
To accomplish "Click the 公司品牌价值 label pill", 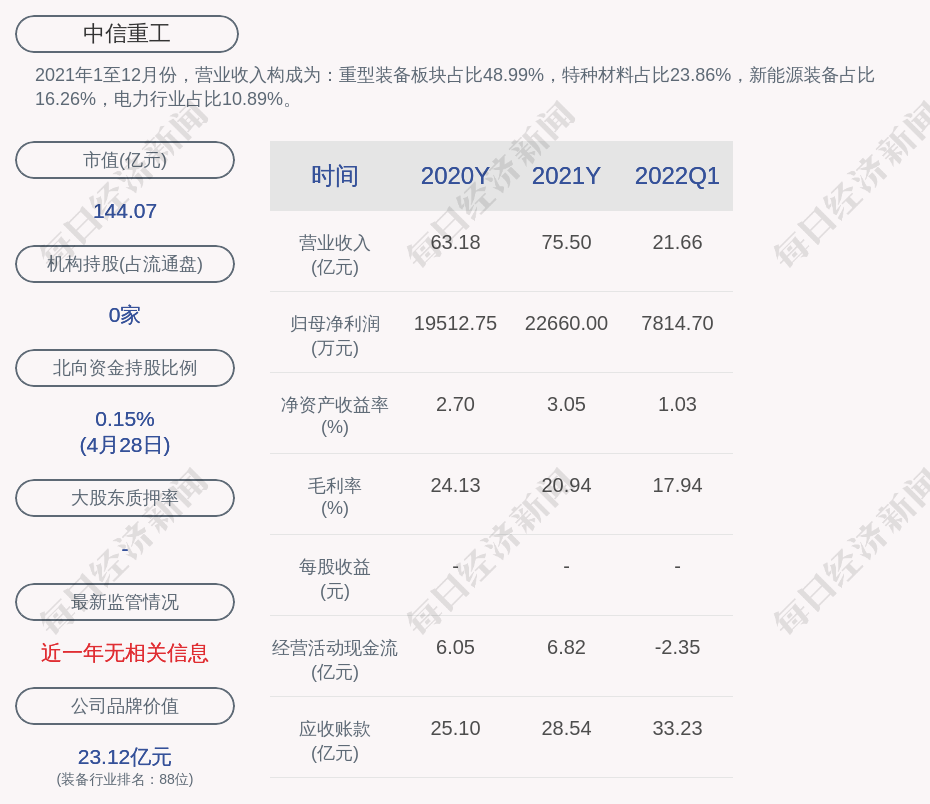I will point(125,706).
